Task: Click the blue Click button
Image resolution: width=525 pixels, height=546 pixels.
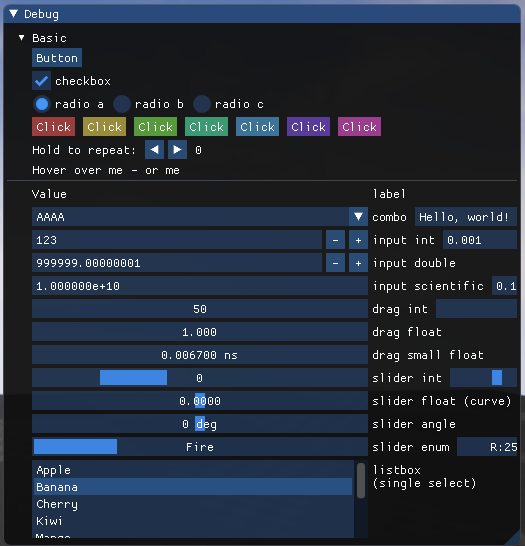Action: pos(258,127)
